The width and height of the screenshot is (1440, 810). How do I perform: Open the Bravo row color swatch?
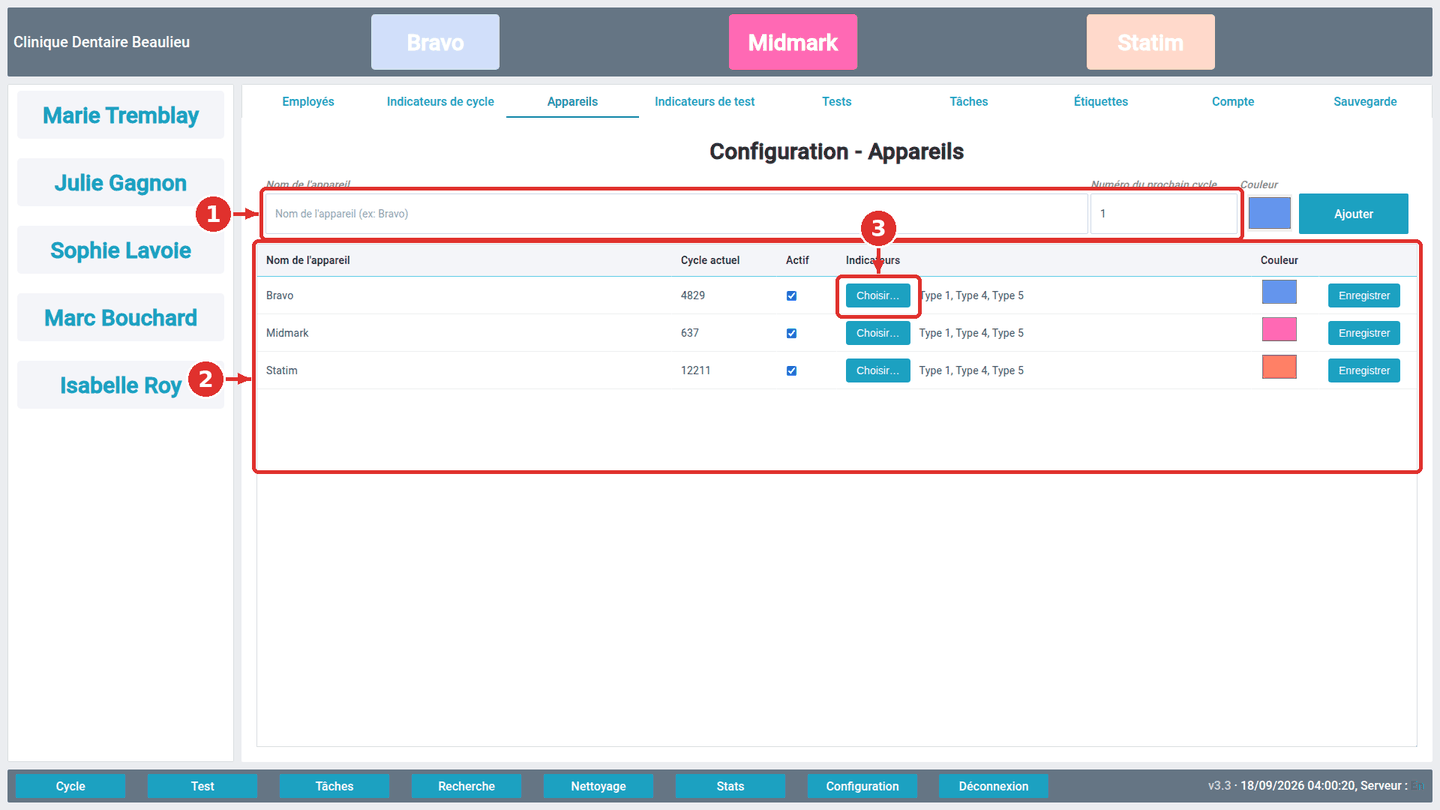[1279, 292]
